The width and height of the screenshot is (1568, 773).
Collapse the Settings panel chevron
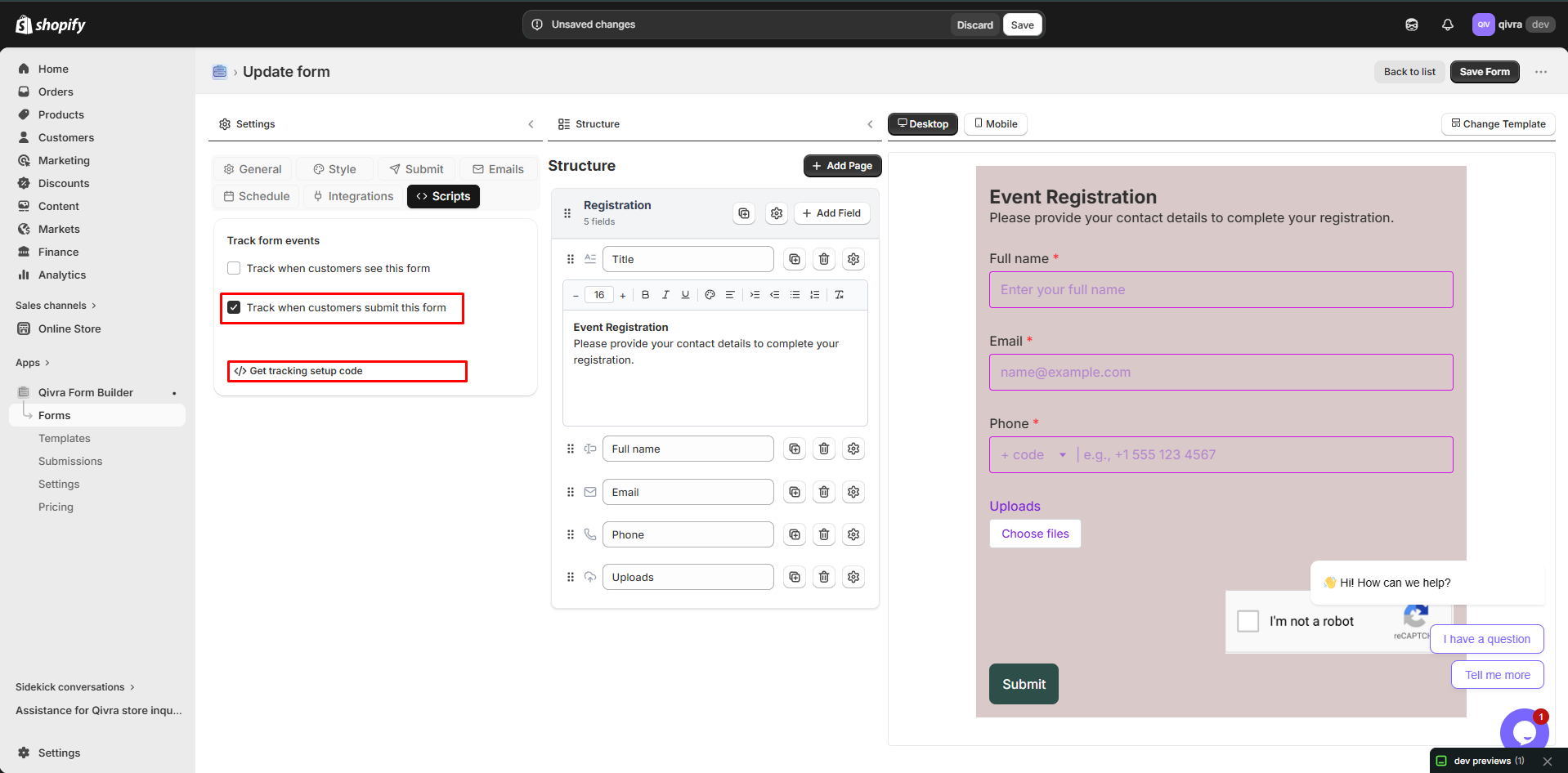(x=531, y=124)
